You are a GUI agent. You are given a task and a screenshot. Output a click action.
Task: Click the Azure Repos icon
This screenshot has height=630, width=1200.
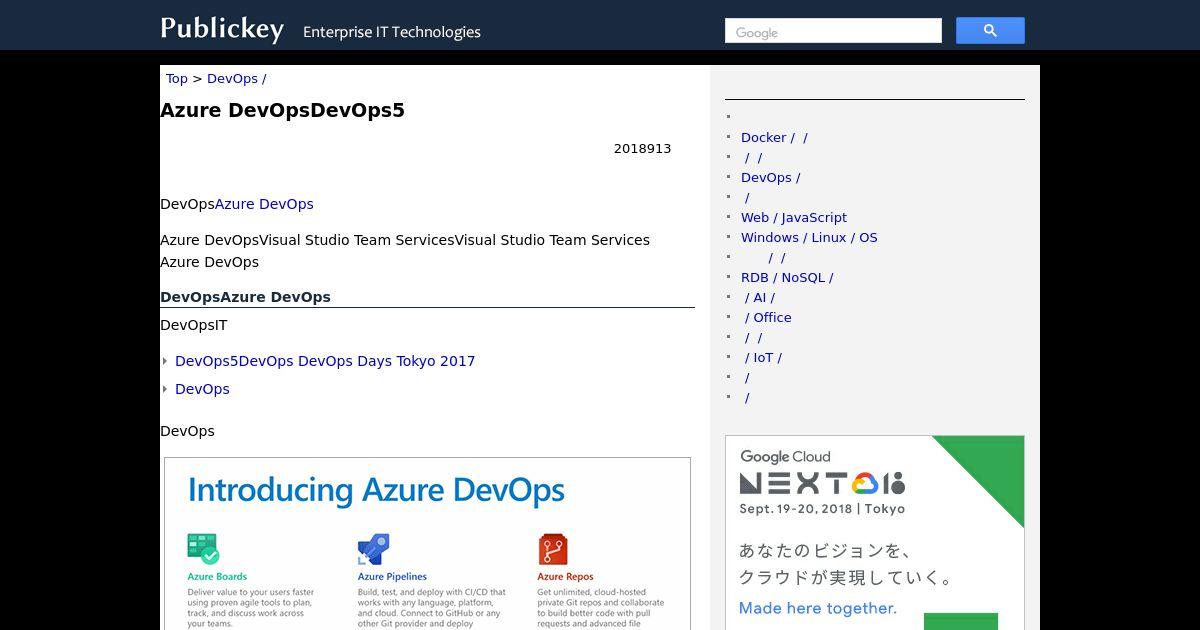coord(553,549)
